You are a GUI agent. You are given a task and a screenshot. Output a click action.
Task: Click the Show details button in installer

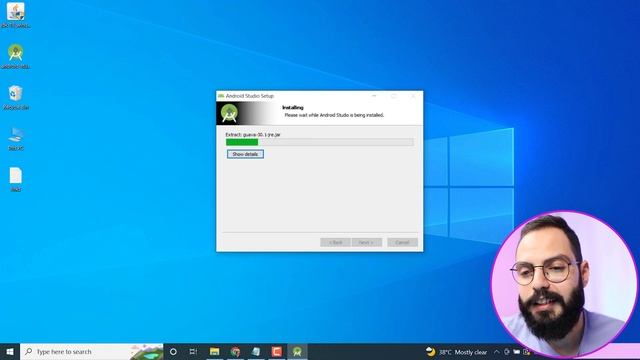(245, 154)
